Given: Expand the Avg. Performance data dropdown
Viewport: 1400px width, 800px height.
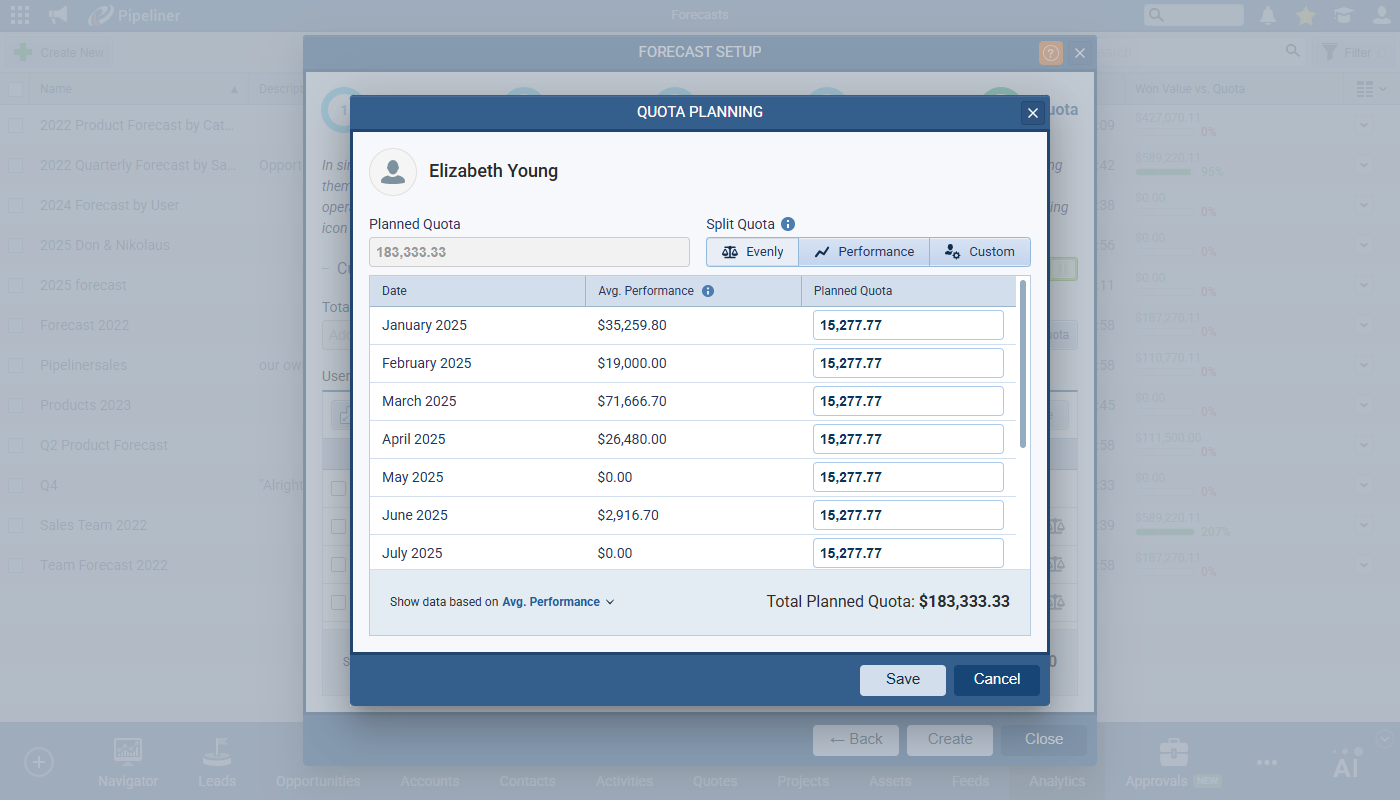Looking at the screenshot, I should click(x=558, y=602).
